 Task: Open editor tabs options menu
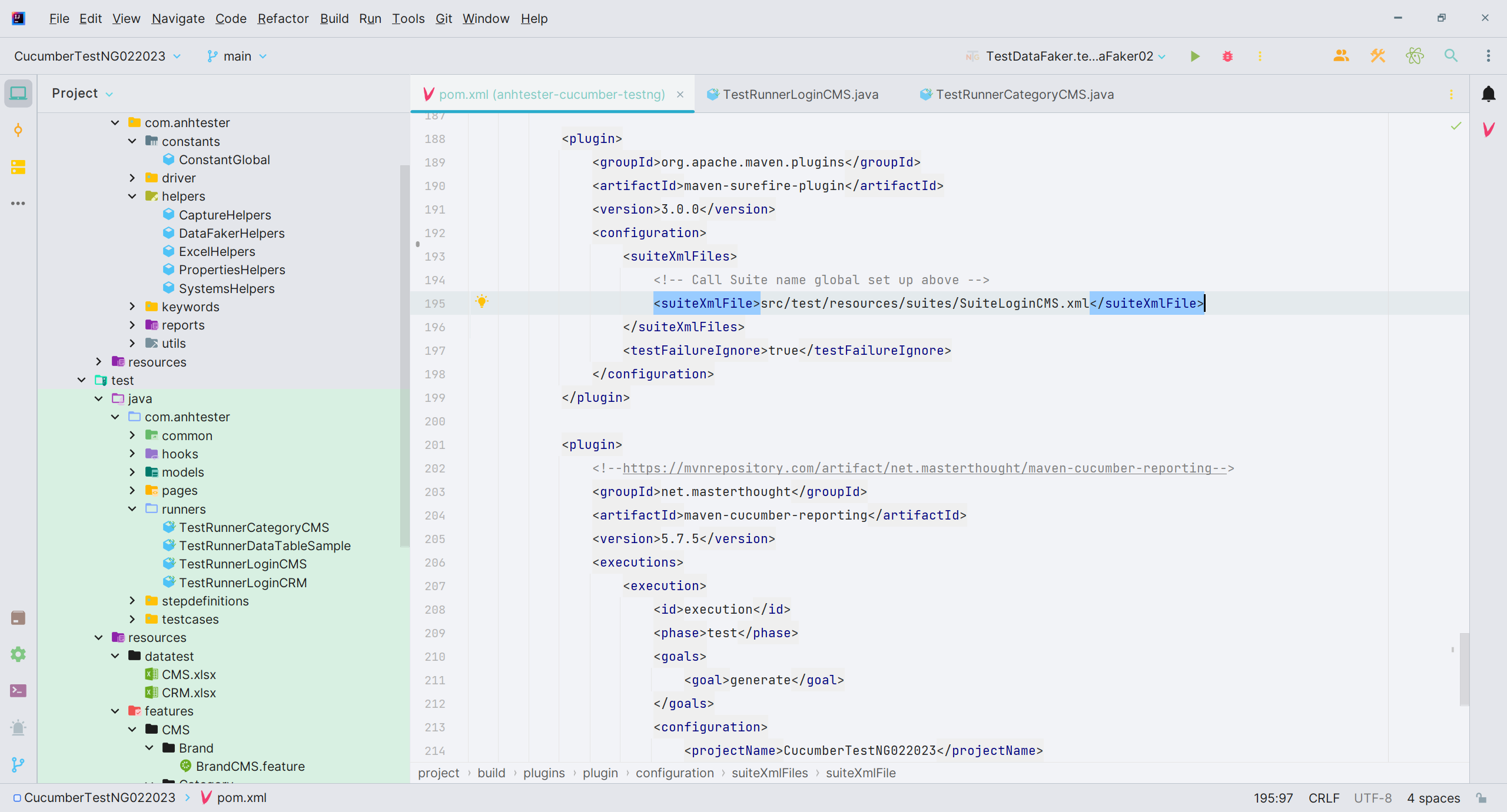[x=1451, y=94]
